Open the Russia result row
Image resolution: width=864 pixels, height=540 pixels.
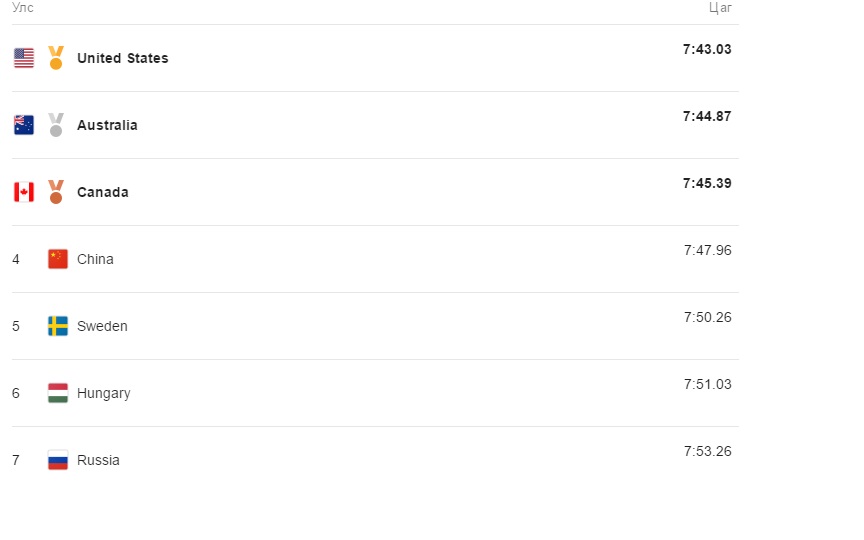(x=375, y=460)
